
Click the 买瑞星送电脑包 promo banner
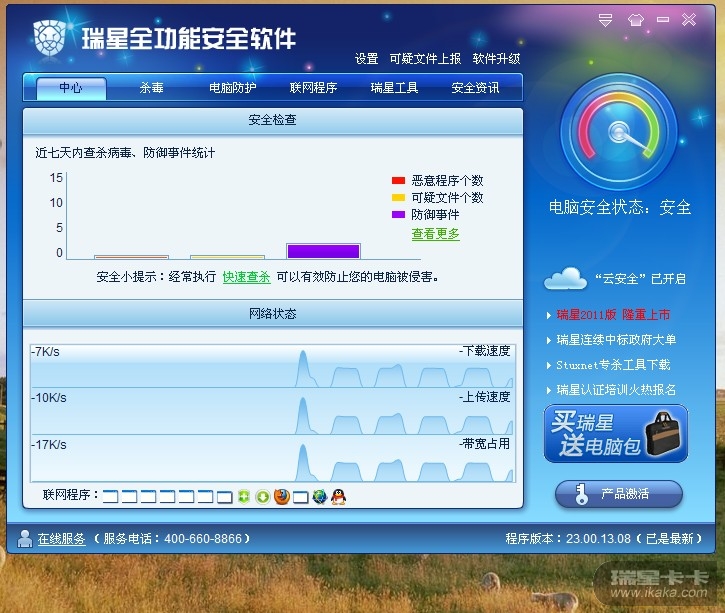616,434
